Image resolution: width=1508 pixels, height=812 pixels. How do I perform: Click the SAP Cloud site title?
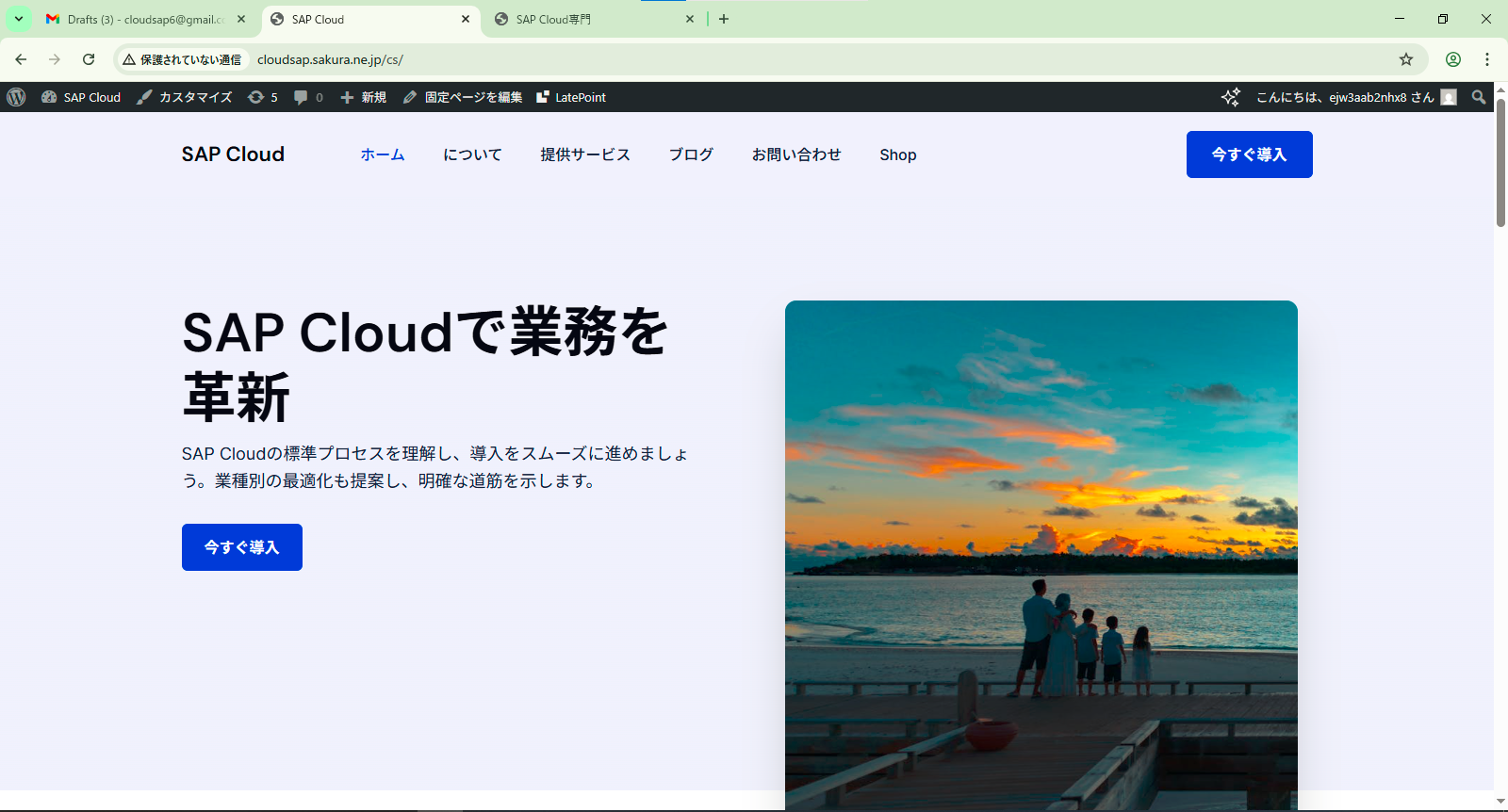[x=233, y=154]
